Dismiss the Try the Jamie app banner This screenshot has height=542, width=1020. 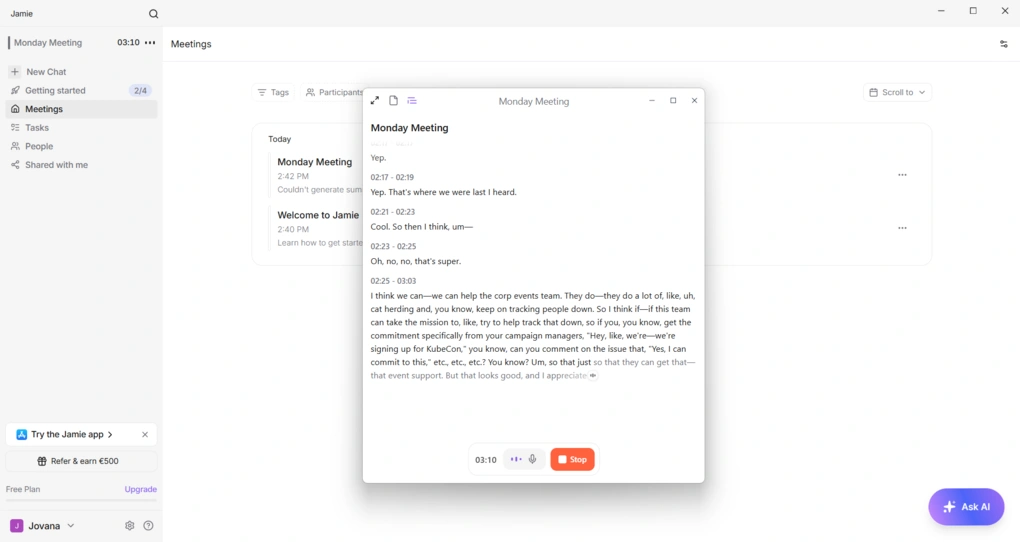click(x=145, y=435)
